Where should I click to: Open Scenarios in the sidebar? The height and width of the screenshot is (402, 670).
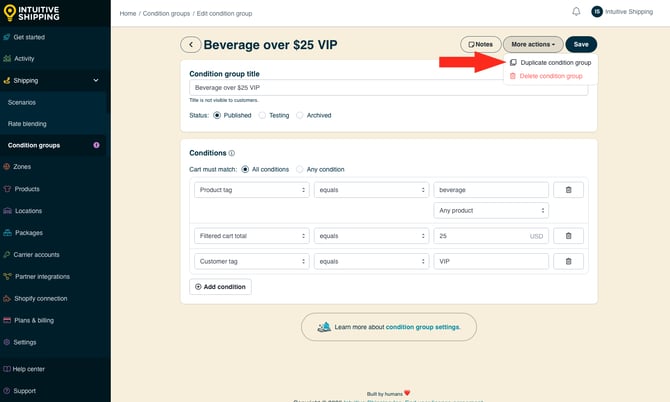[x=22, y=103]
